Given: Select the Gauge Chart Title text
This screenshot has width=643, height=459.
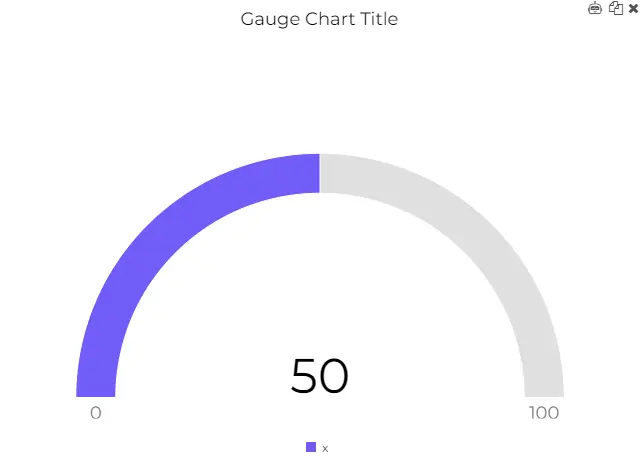Looking at the screenshot, I should click(x=319, y=19).
